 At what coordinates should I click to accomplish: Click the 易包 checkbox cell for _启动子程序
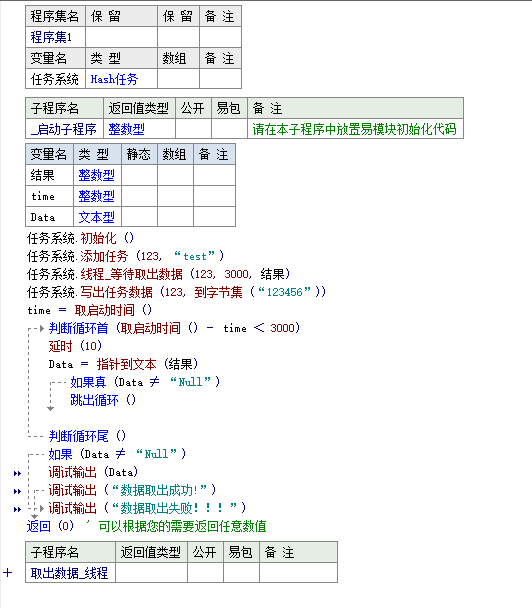230,129
